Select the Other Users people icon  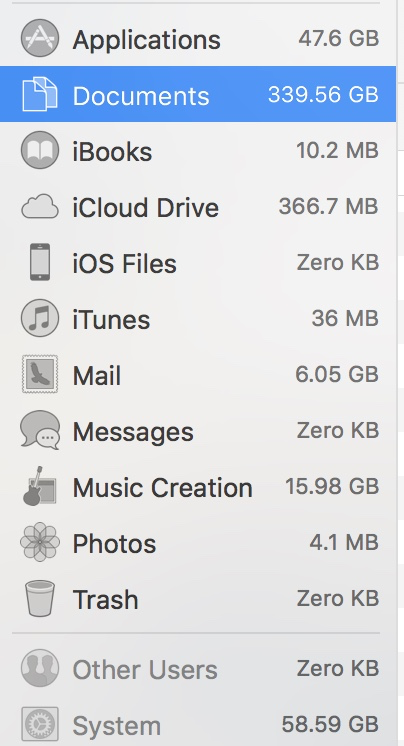tap(40, 668)
